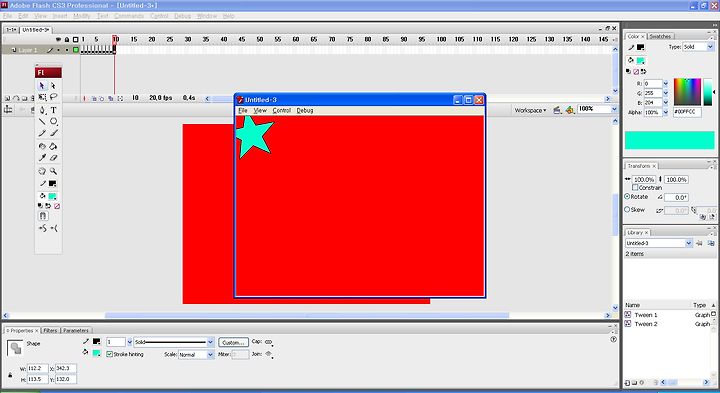Image resolution: width=720 pixels, height=393 pixels.
Task: Switch to the Parameters tab
Action: (76, 330)
